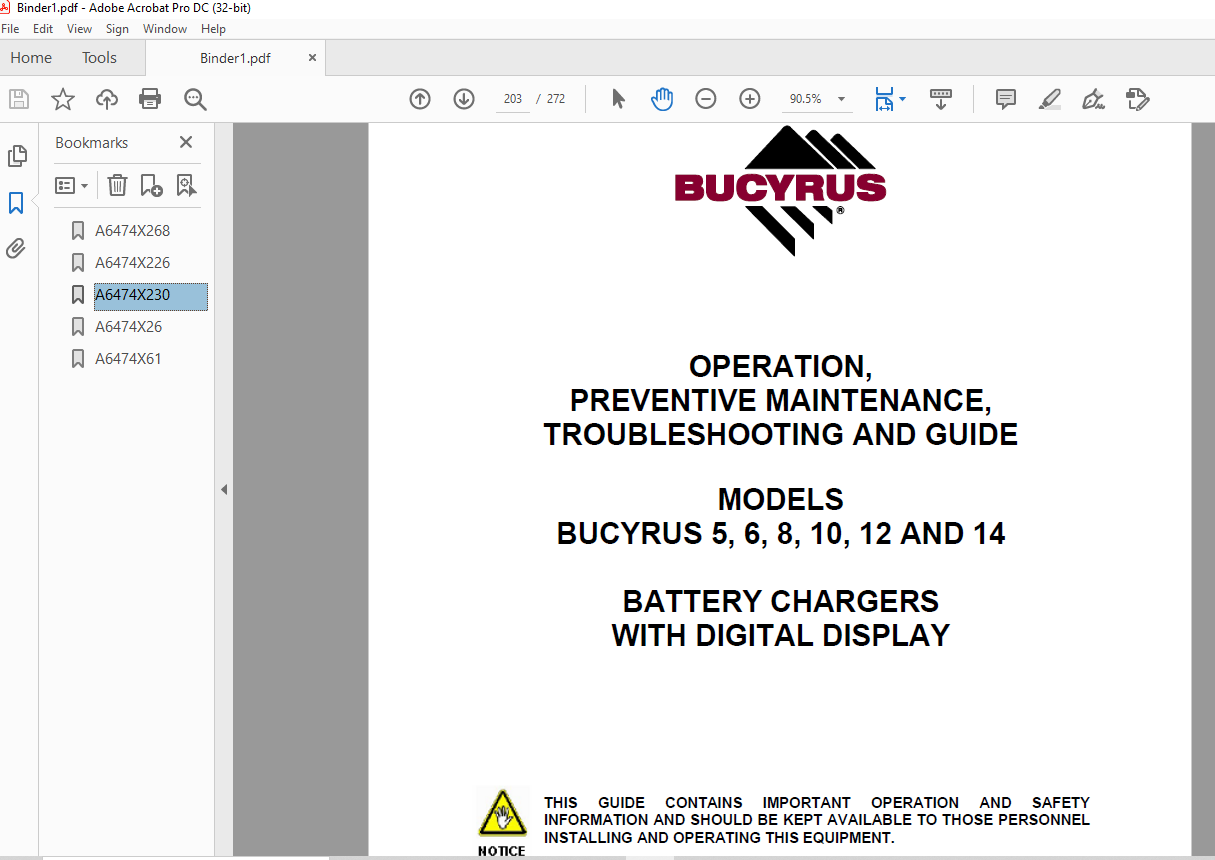Viewport: 1215px width, 860px height.
Task: Zoom out with the minus button
Action: pyautogui.click(x=706, y=99)
